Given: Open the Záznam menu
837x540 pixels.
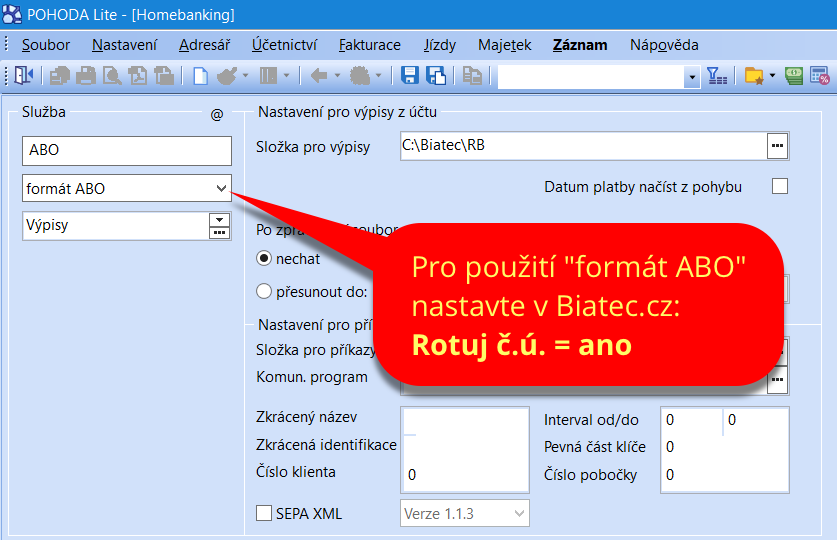Looking at the screenshot, I should tap(580, 45).
